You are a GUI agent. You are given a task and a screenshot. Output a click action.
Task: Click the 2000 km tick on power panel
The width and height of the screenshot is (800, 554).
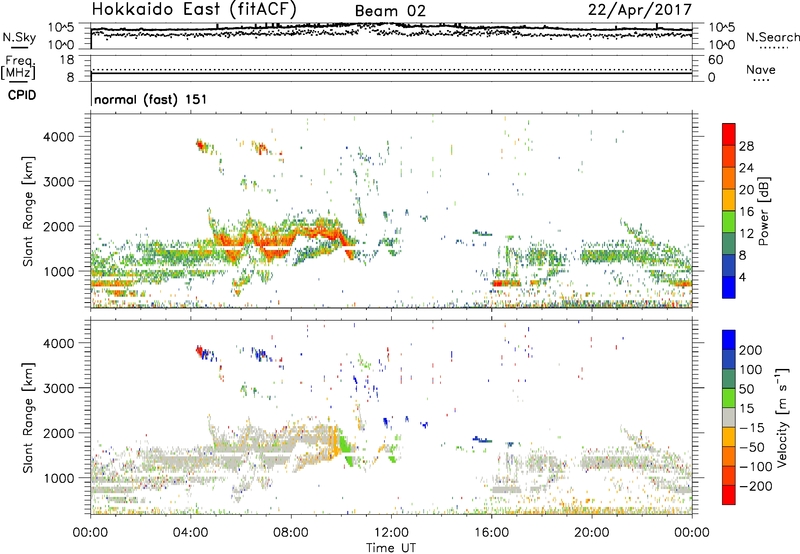[x=58, y=226]
